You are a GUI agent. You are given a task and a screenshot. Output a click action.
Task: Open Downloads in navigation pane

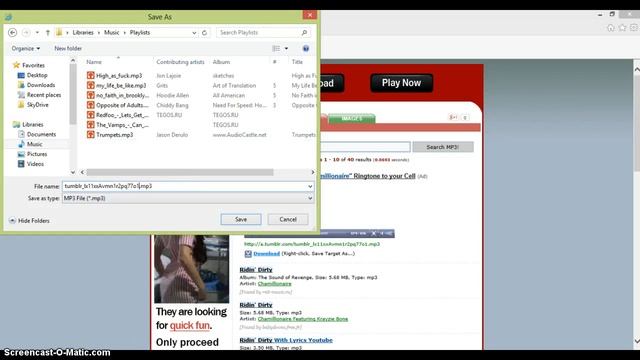pyautogui.click(x=41, y=85)
